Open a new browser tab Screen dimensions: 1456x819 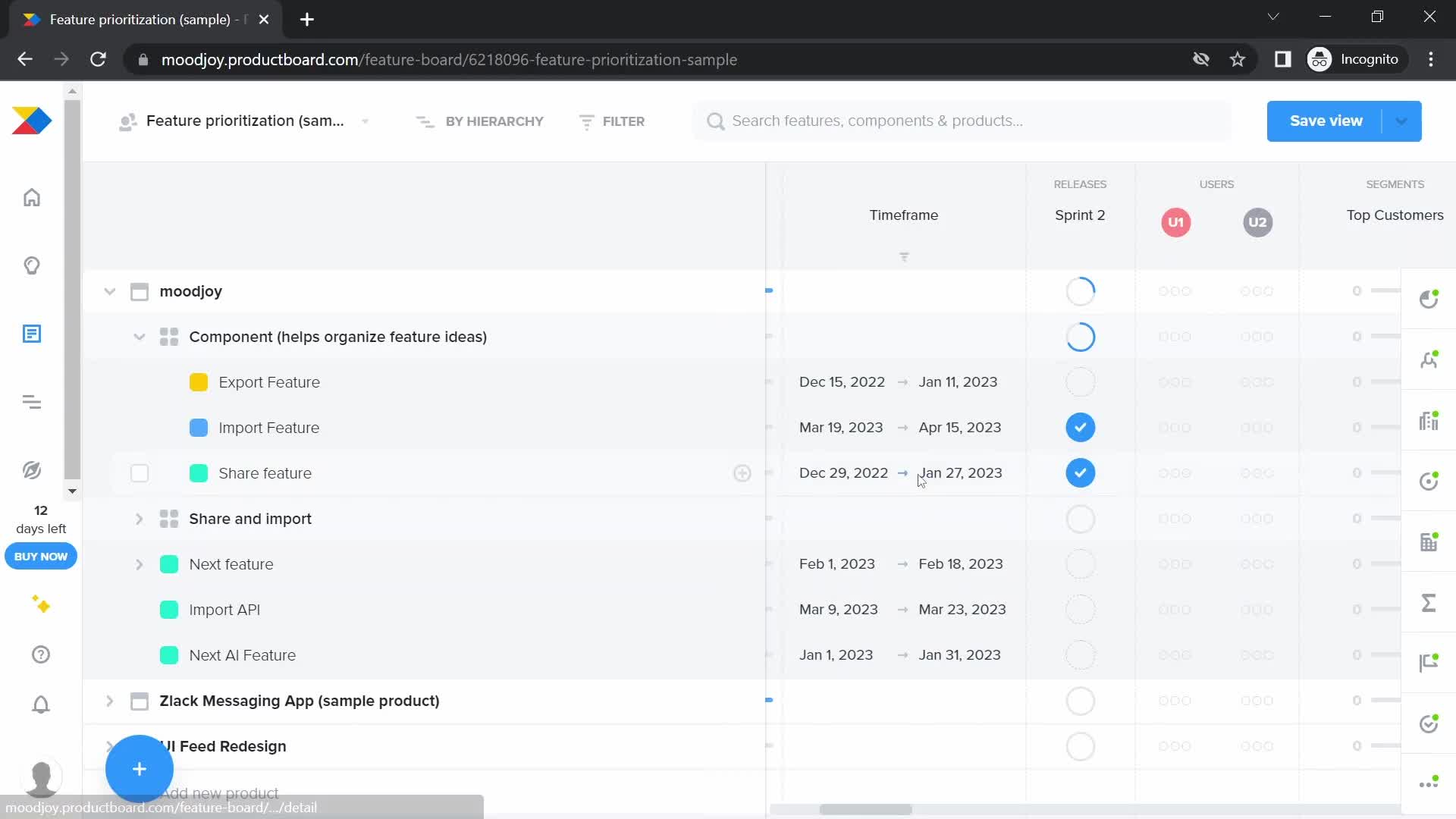point(307,20)
